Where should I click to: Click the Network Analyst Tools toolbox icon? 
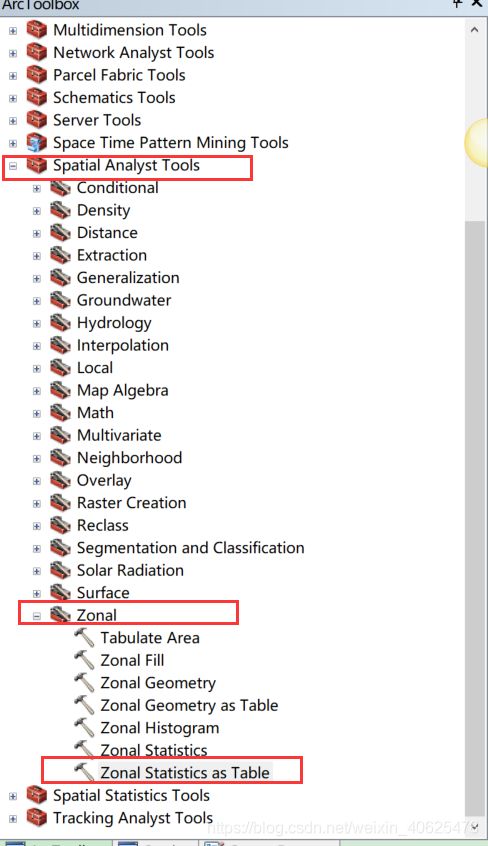37,52
